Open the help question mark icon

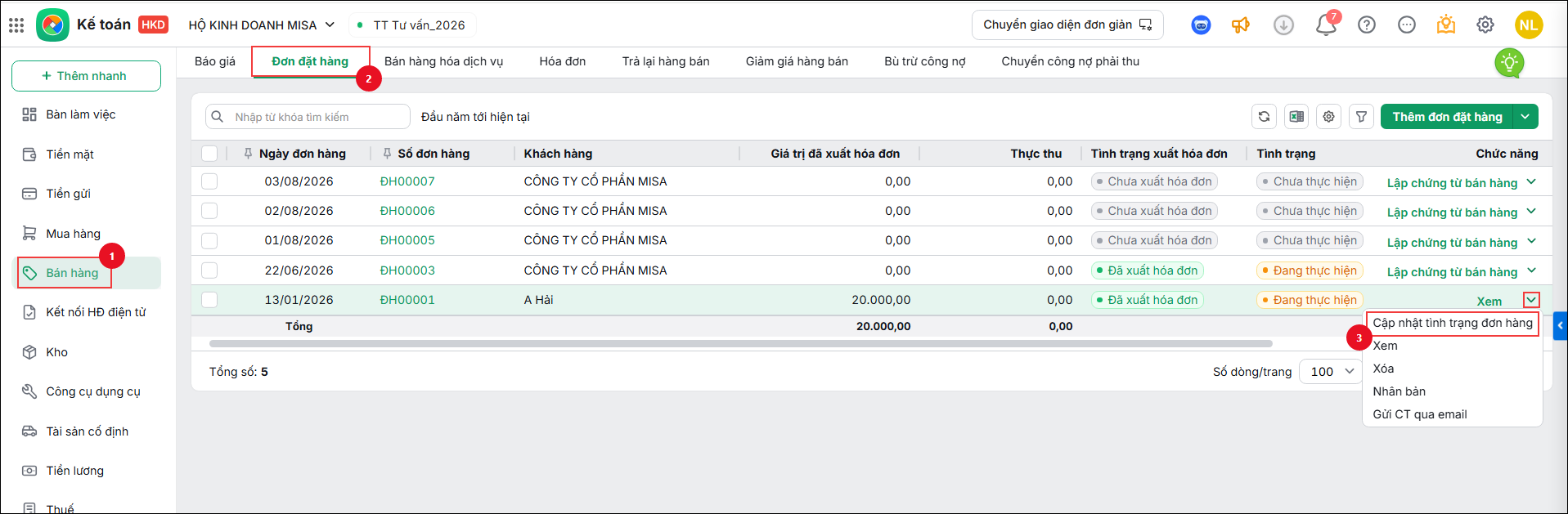coord(1366,25)
